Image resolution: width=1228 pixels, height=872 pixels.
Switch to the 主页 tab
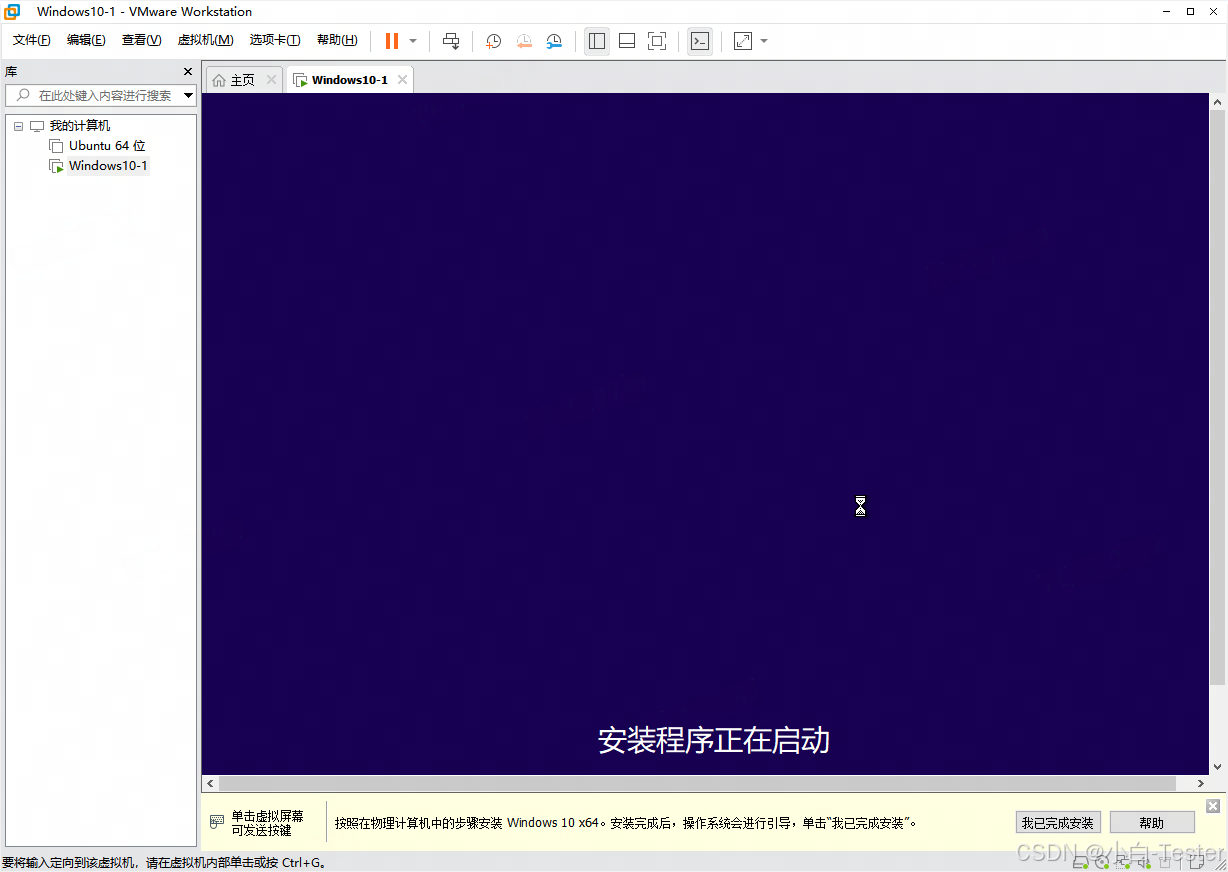tap(243, 80)
